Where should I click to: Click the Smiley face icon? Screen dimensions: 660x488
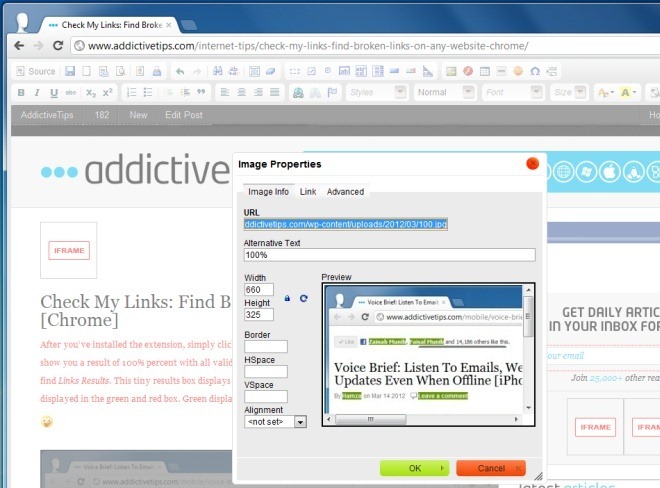click(x=518, y=71)
